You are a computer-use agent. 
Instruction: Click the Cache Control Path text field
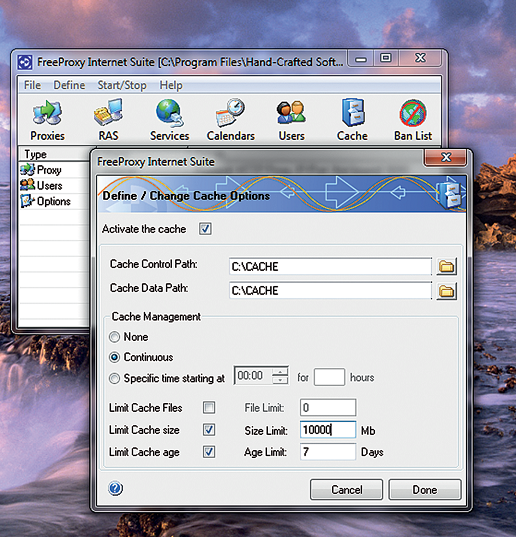(330, 266)
